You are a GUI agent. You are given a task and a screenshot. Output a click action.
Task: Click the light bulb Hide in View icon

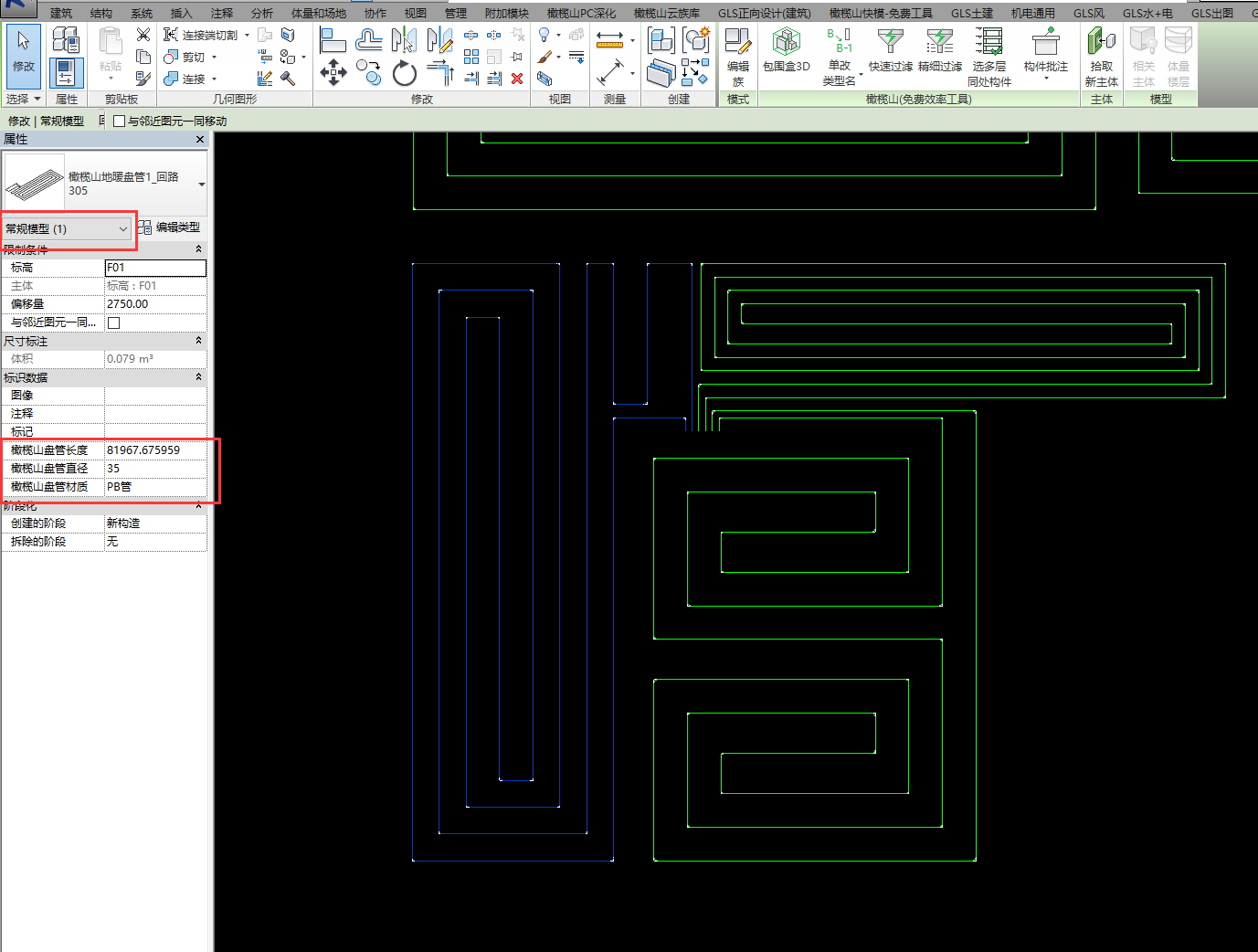point(544,35)
